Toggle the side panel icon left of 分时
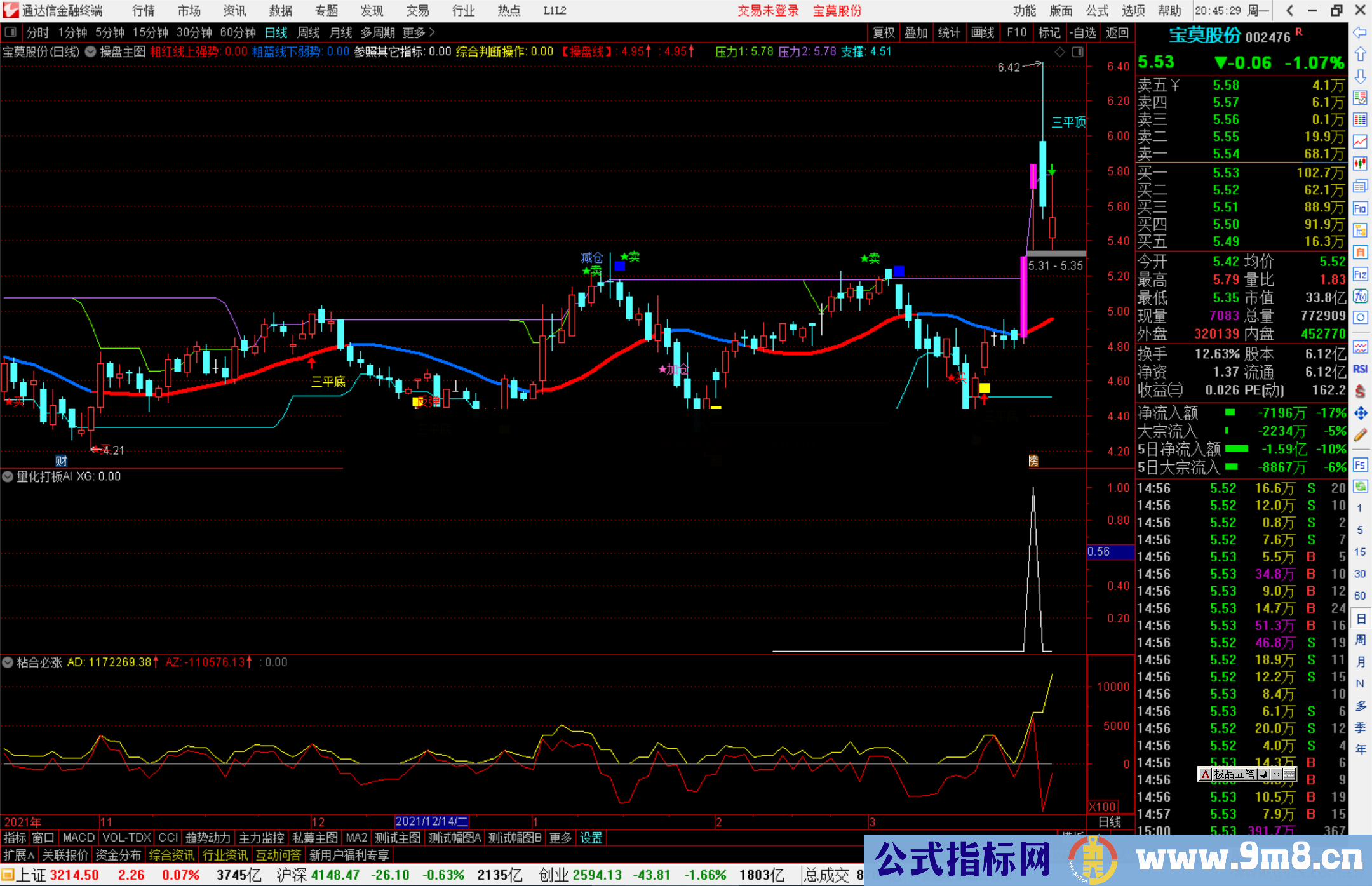 [11, 32]
